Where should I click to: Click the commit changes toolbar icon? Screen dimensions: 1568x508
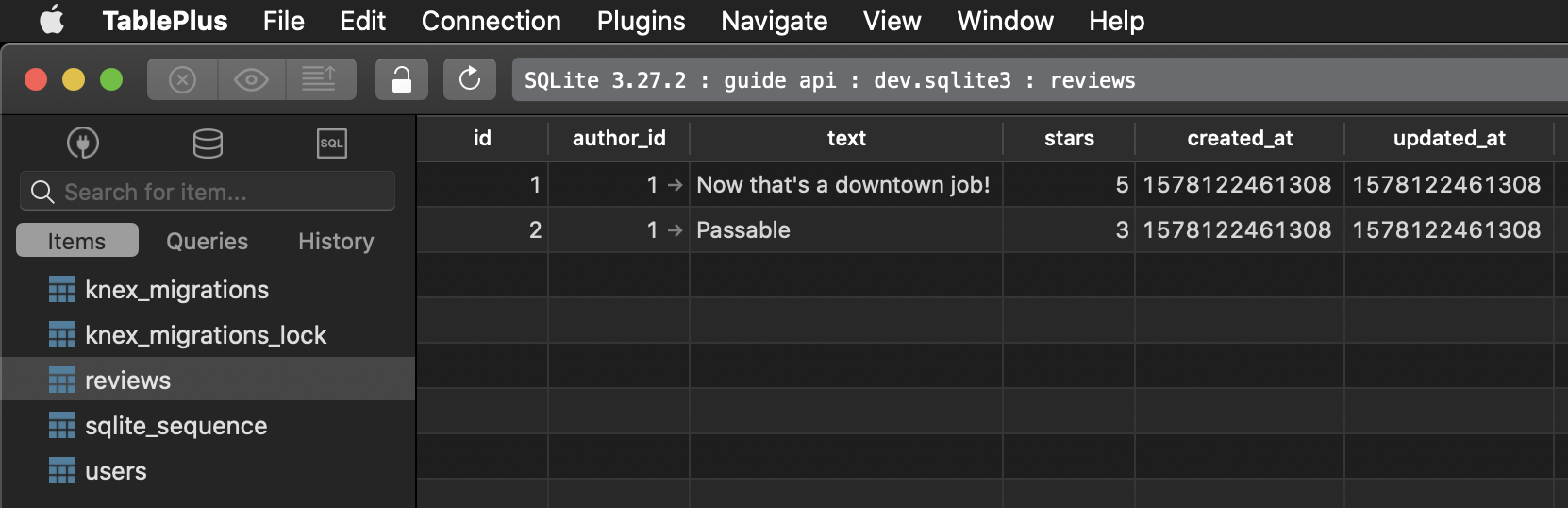pos(321,79)
